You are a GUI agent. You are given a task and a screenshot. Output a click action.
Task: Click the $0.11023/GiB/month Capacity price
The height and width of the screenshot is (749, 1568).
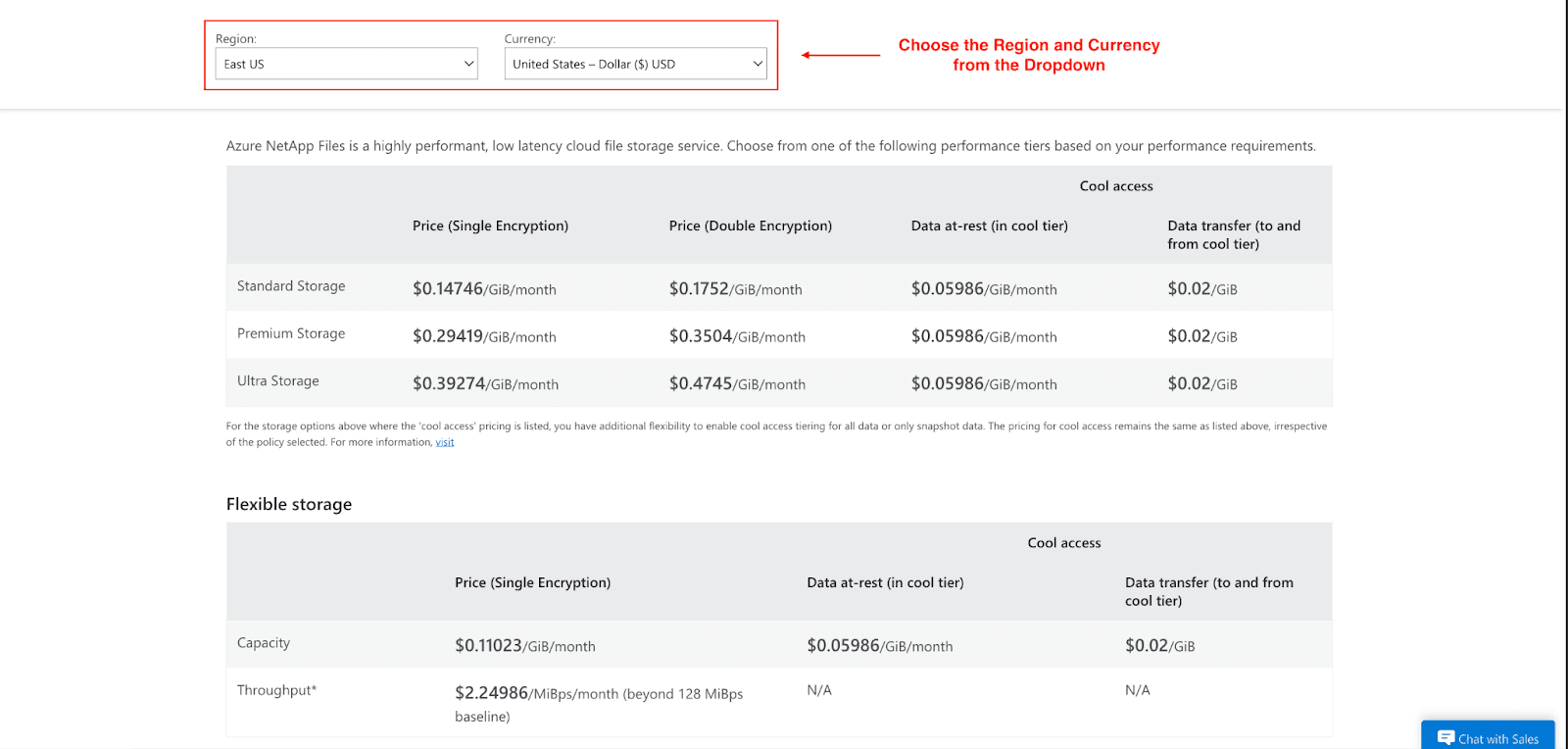tap(525, 646)
